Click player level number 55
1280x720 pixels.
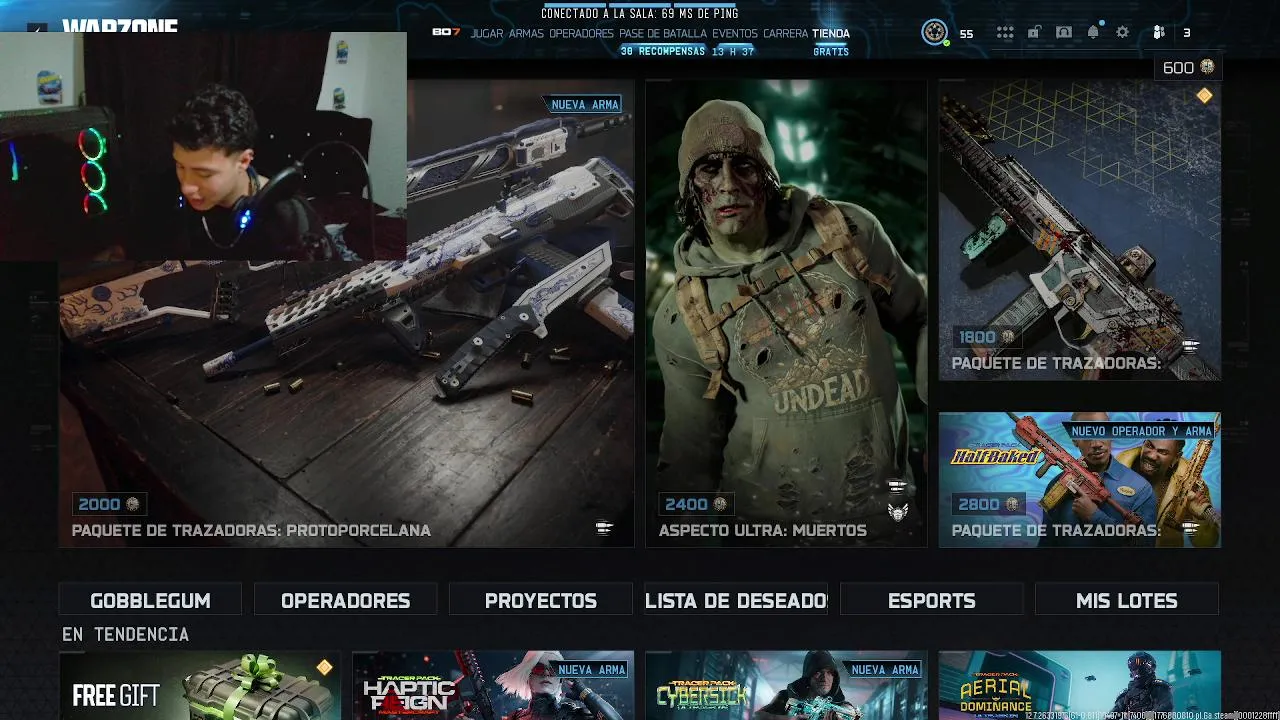(x=966, y=34)
